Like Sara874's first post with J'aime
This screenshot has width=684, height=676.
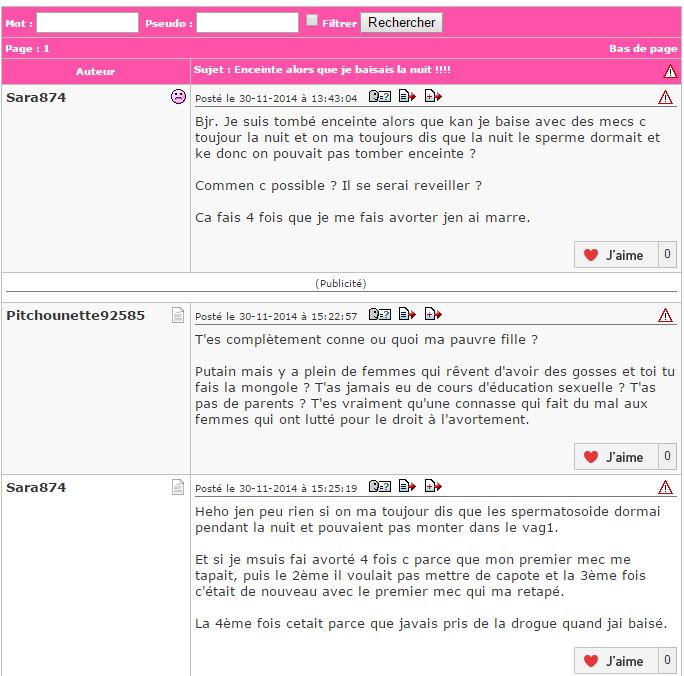coord(616,255)
